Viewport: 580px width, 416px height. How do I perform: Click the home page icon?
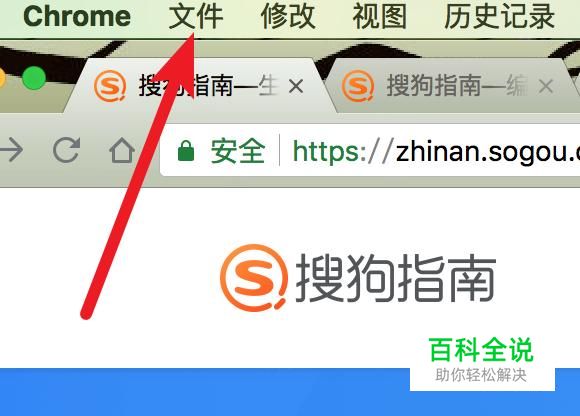[122, 150]
